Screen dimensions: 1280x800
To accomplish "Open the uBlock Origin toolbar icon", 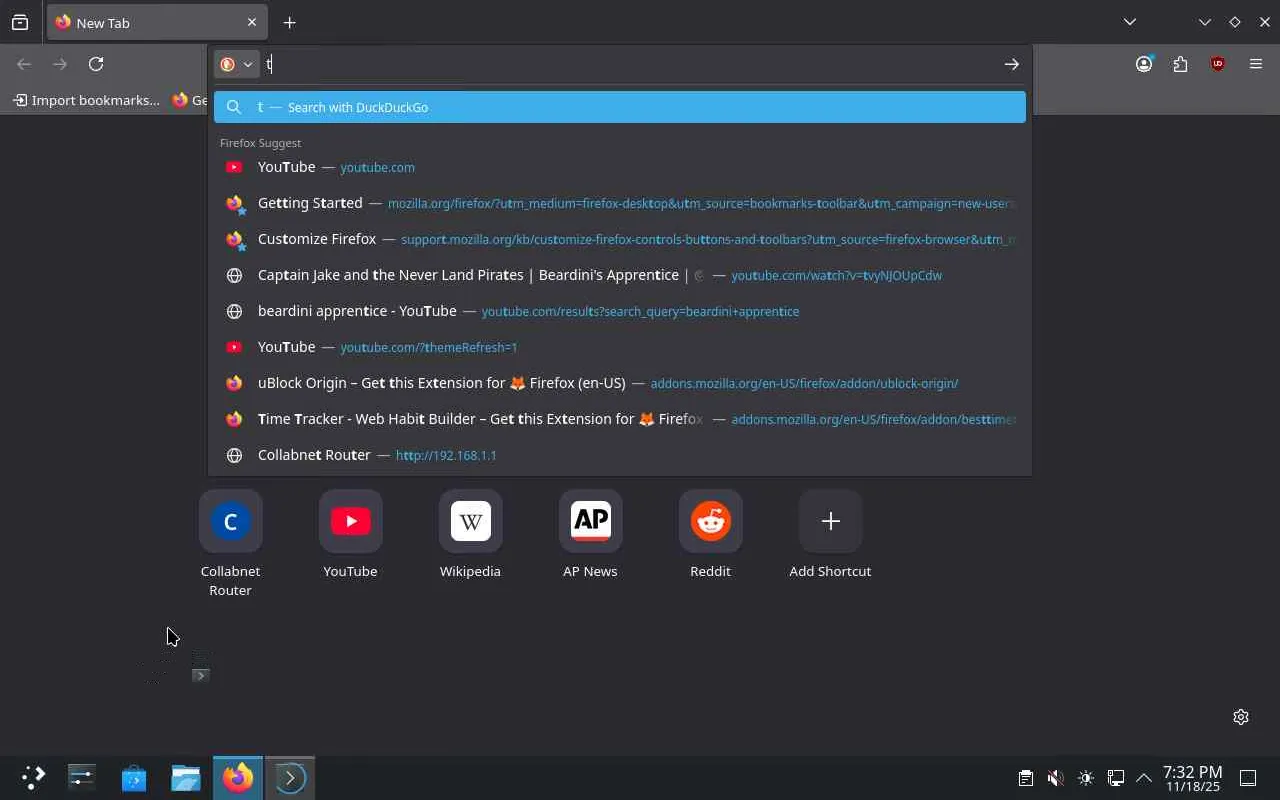I will coord(1218,64).
